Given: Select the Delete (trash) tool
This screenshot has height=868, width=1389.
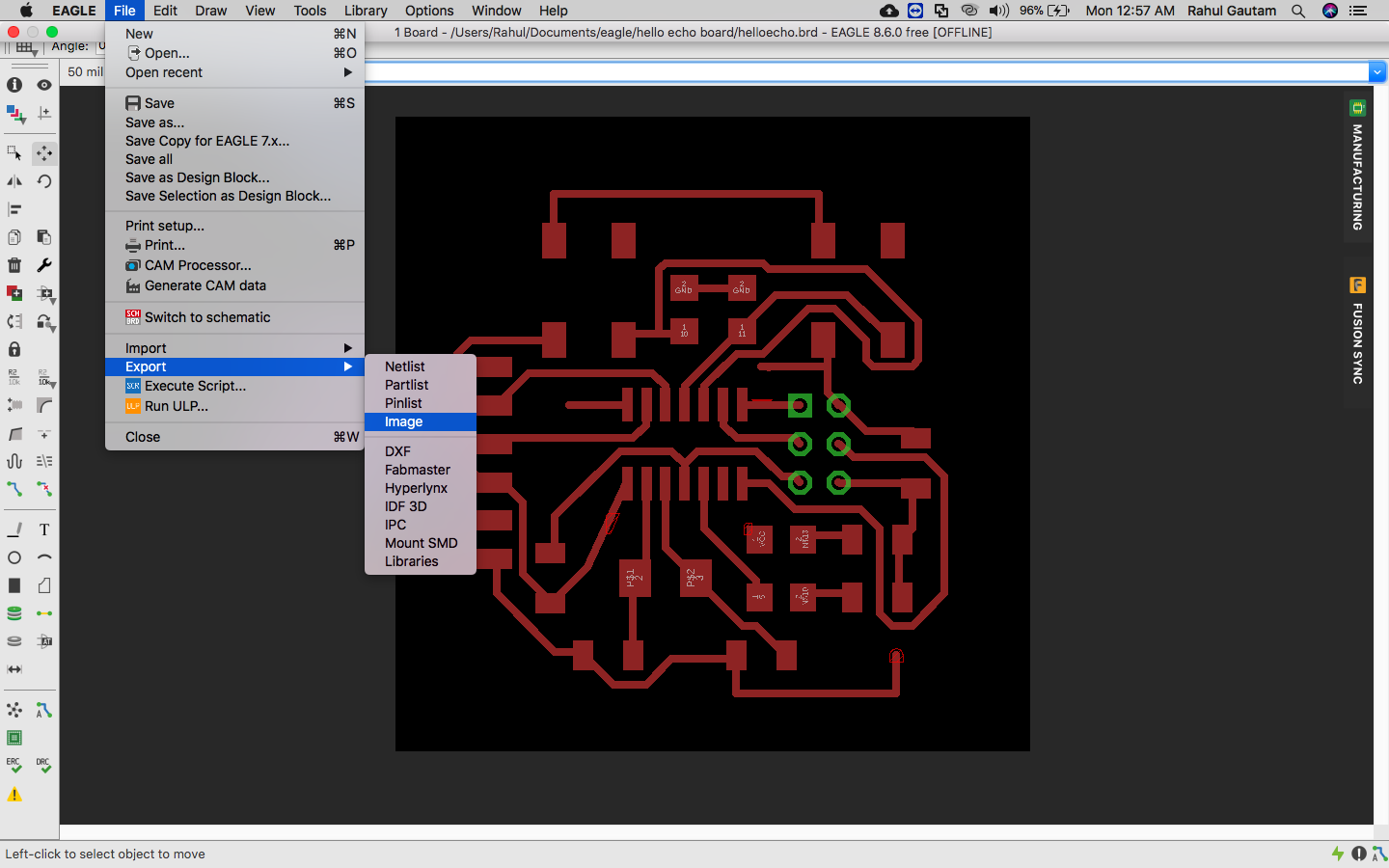Looking at the screenshot, I should [x=14, y=265].
